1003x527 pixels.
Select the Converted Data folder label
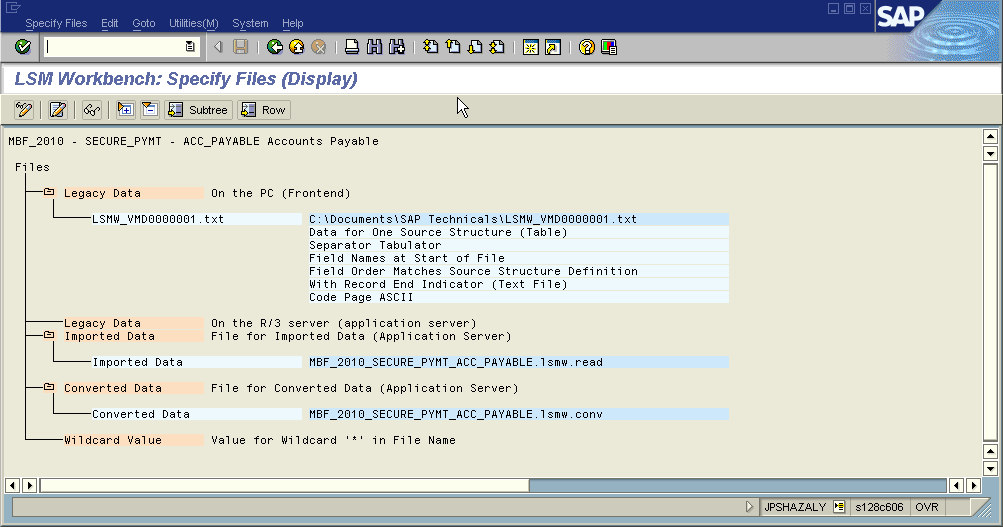[x=133, y=388]
